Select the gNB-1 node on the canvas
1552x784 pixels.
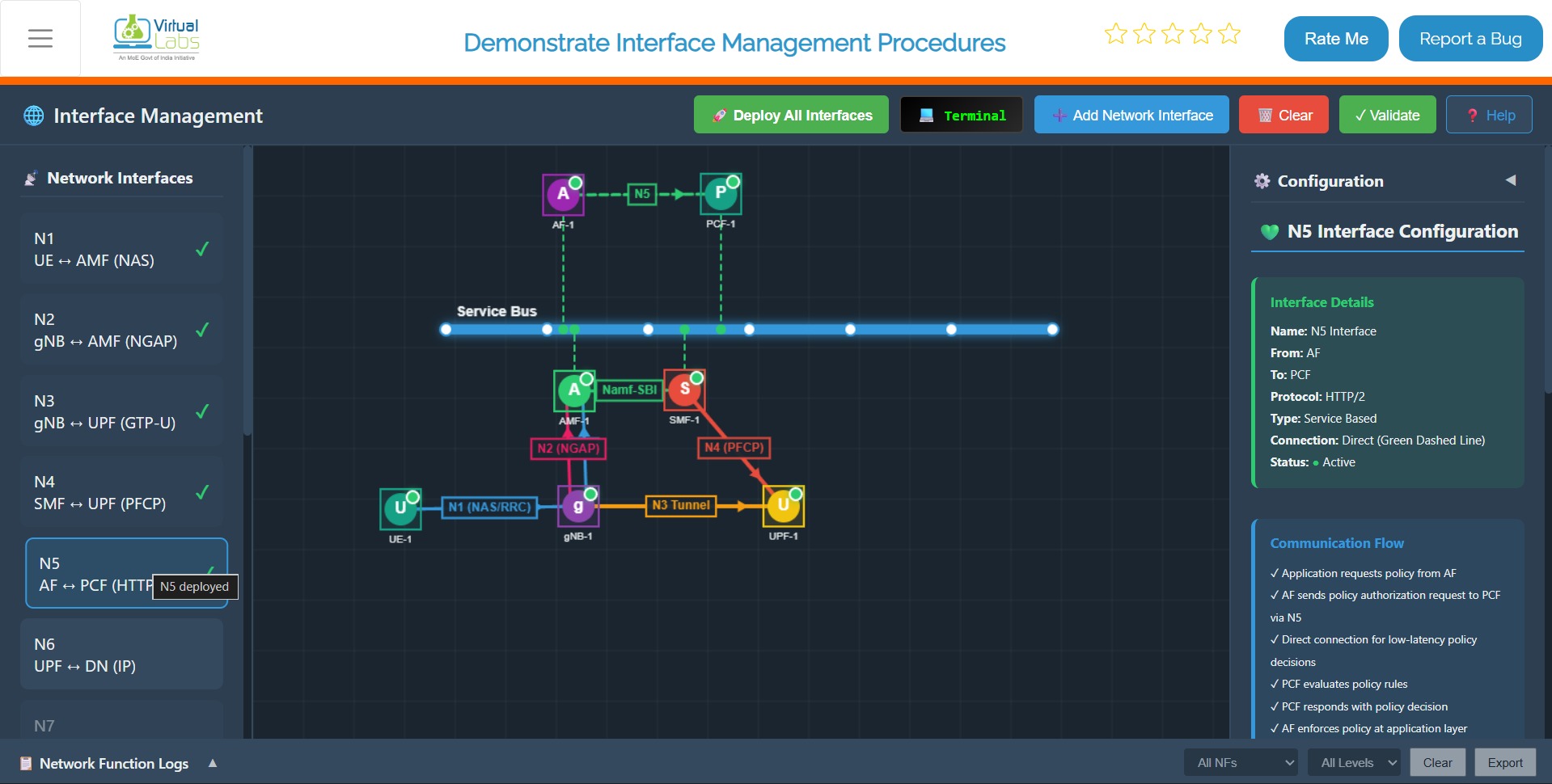(578, 507)
